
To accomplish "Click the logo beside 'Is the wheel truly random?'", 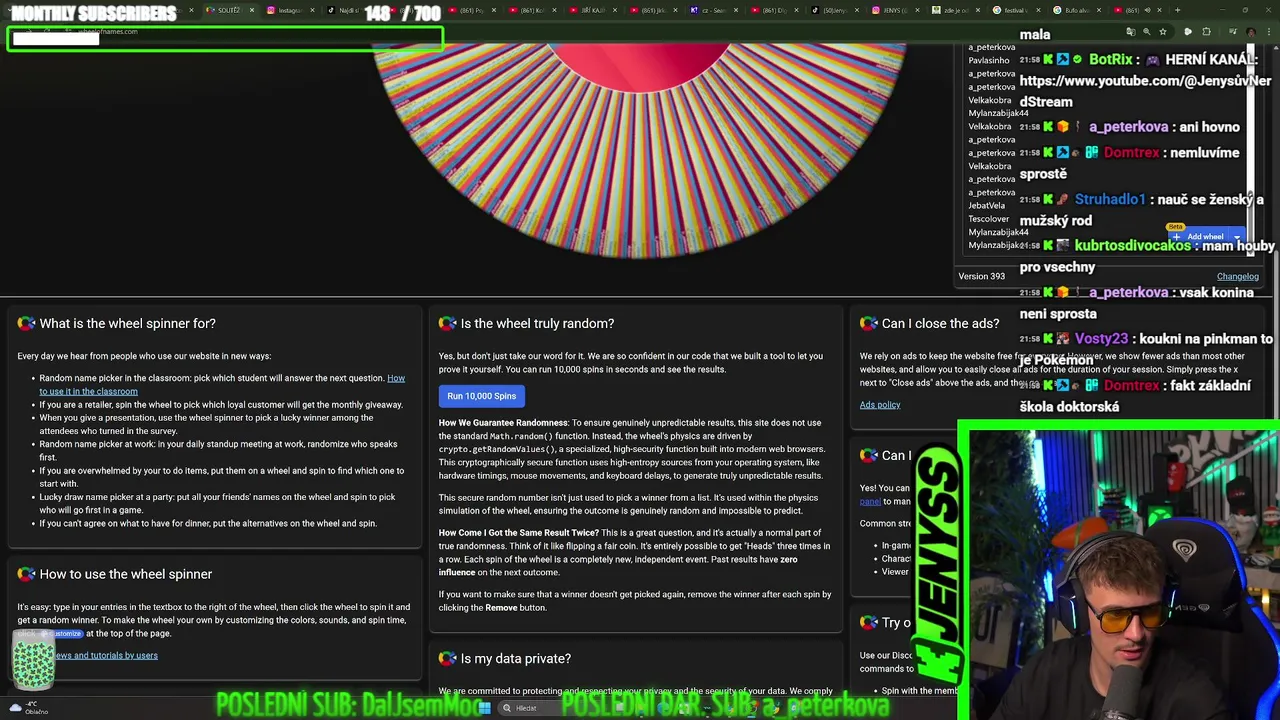I will 447,324.
